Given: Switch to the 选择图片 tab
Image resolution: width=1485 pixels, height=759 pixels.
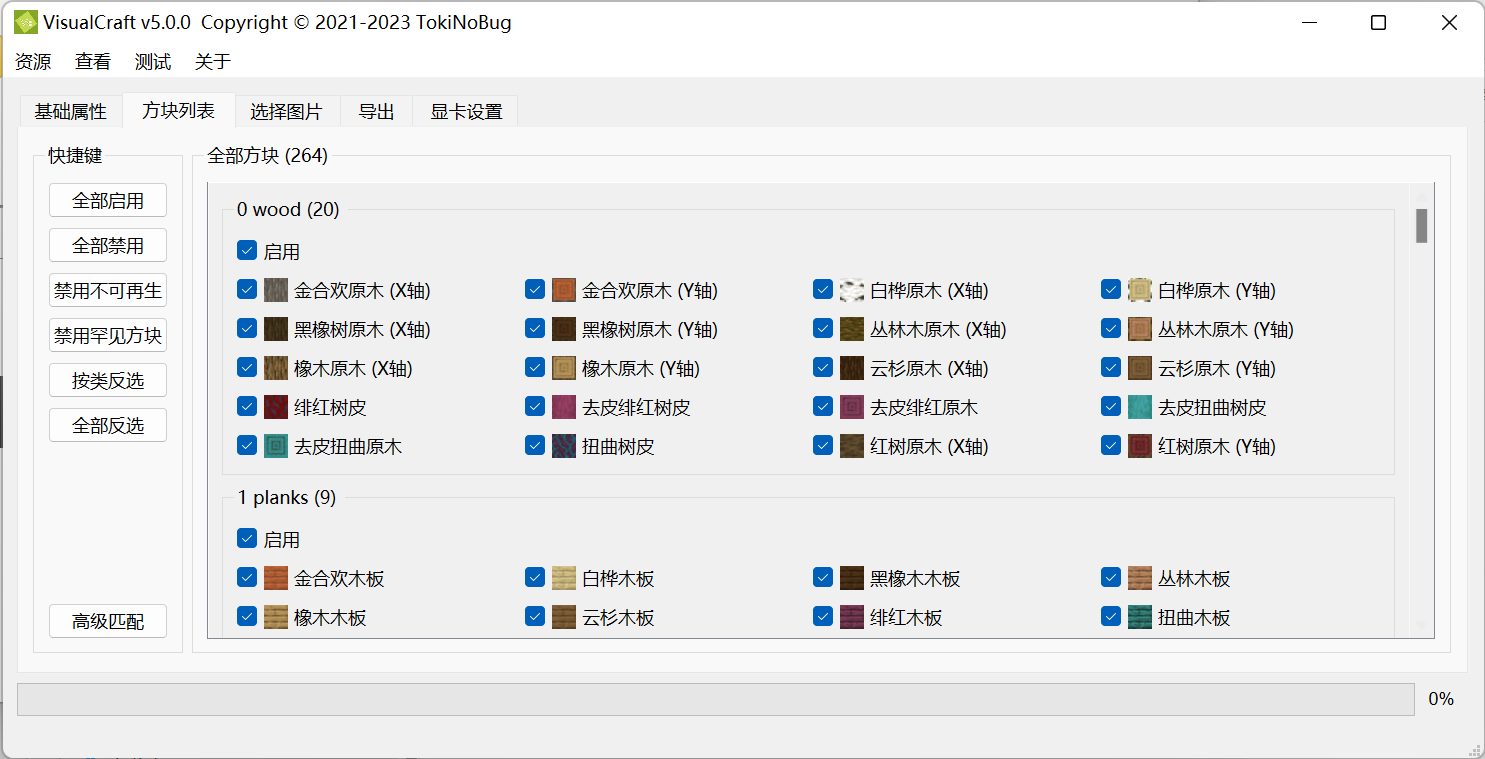Looking at the screenshot, I should pos(286,111).
